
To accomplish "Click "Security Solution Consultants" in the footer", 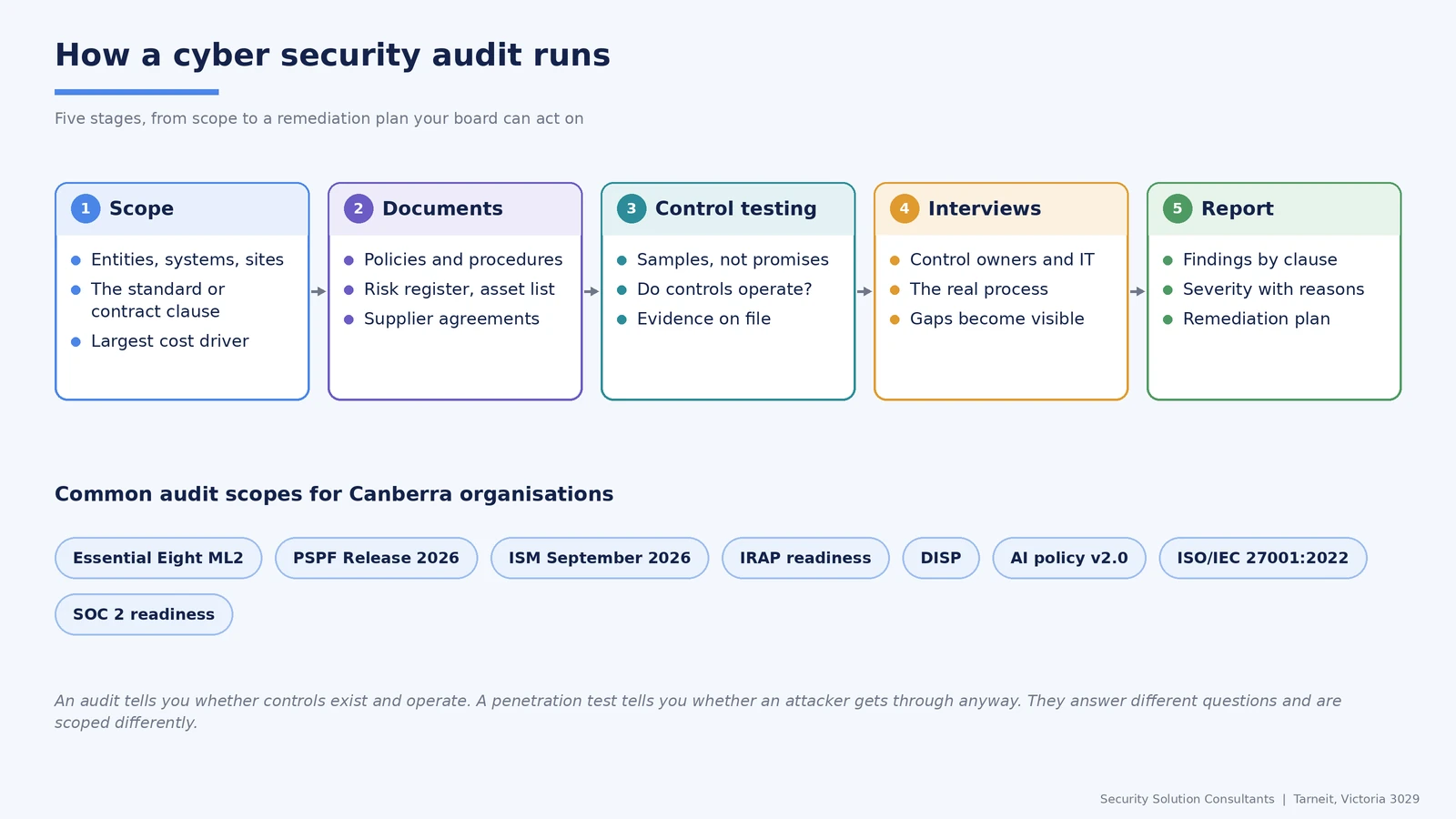I will pos(1187,799).
